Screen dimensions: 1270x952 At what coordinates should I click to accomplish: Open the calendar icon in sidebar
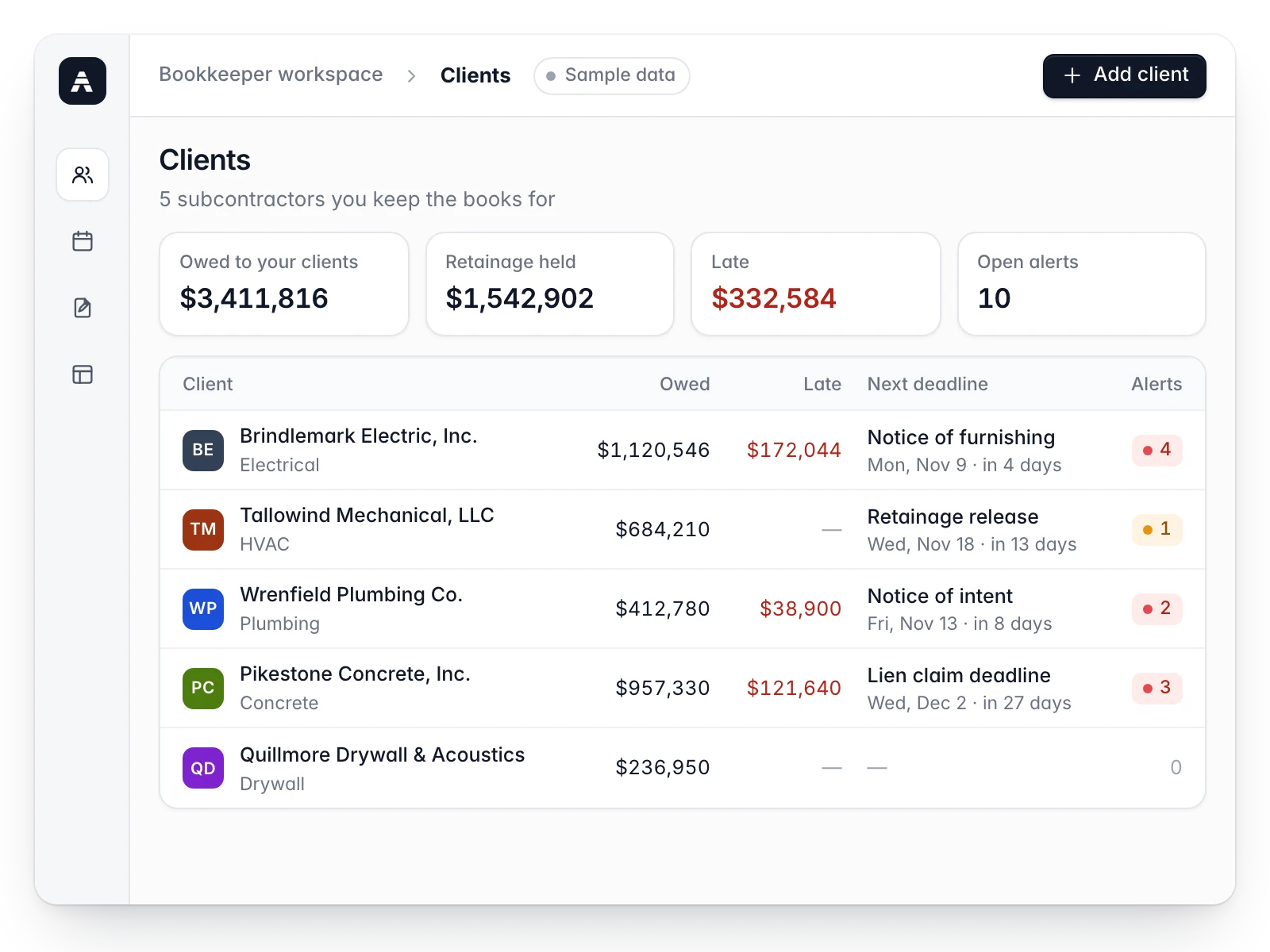(x=83, y=241)
